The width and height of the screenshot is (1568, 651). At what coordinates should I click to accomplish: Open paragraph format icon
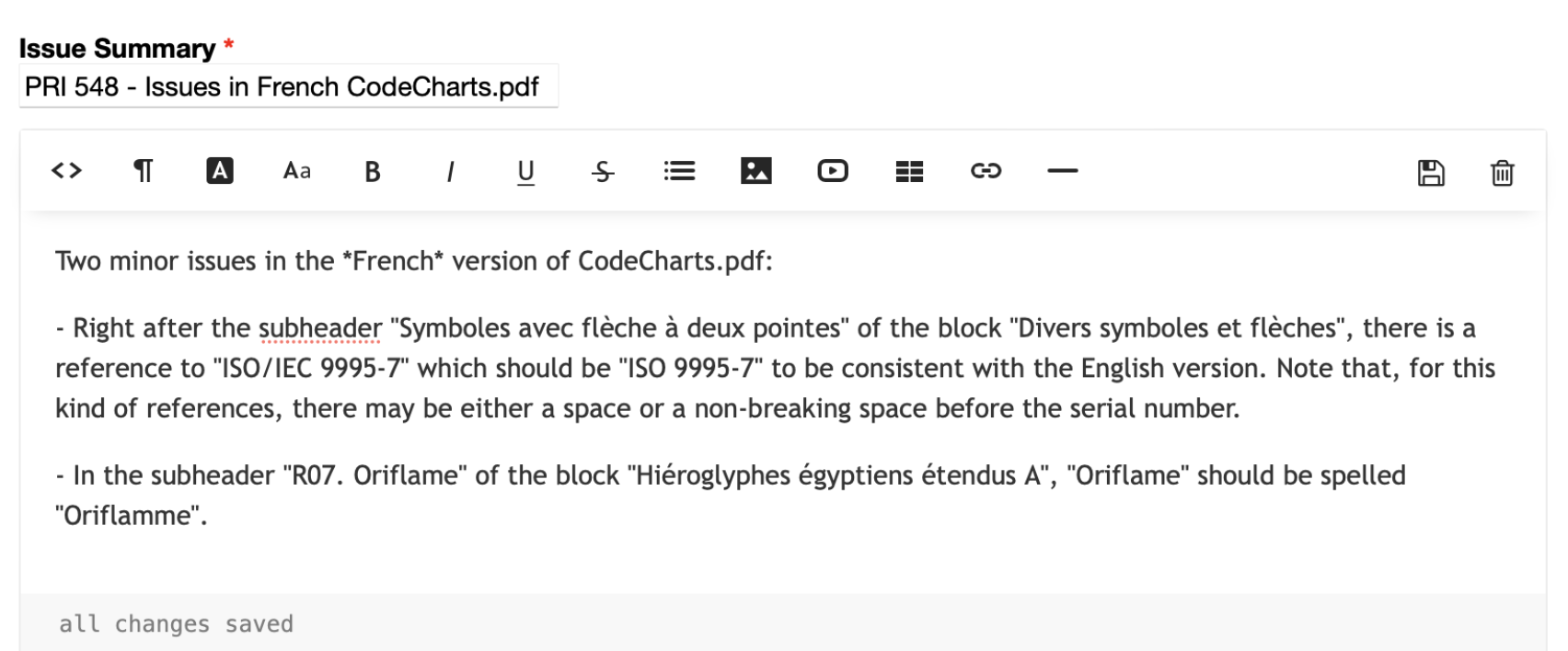click(x=143, y=171)
